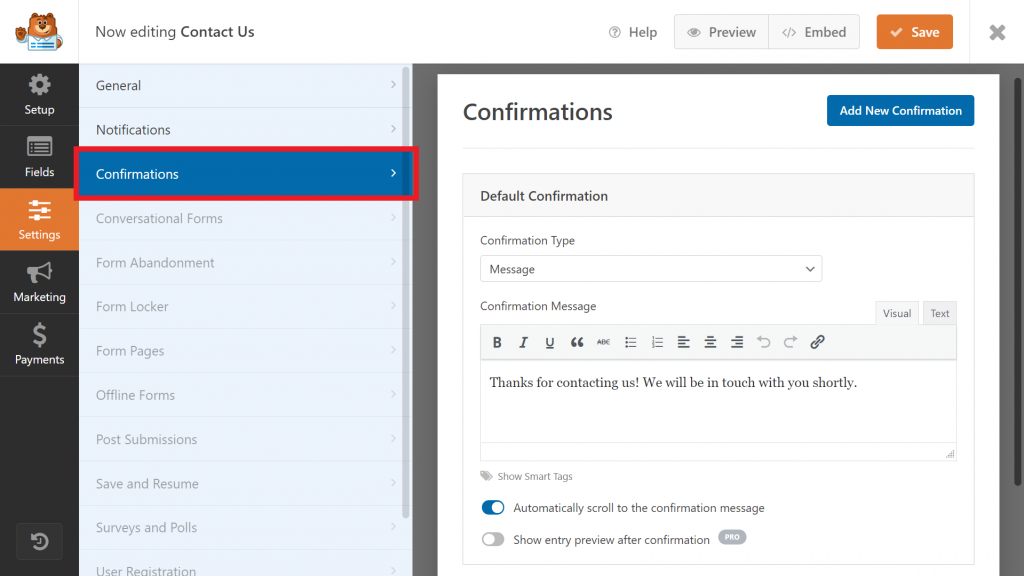
Task: Open the Fields panel in the sidebar
Action: (x=39, y=156)
